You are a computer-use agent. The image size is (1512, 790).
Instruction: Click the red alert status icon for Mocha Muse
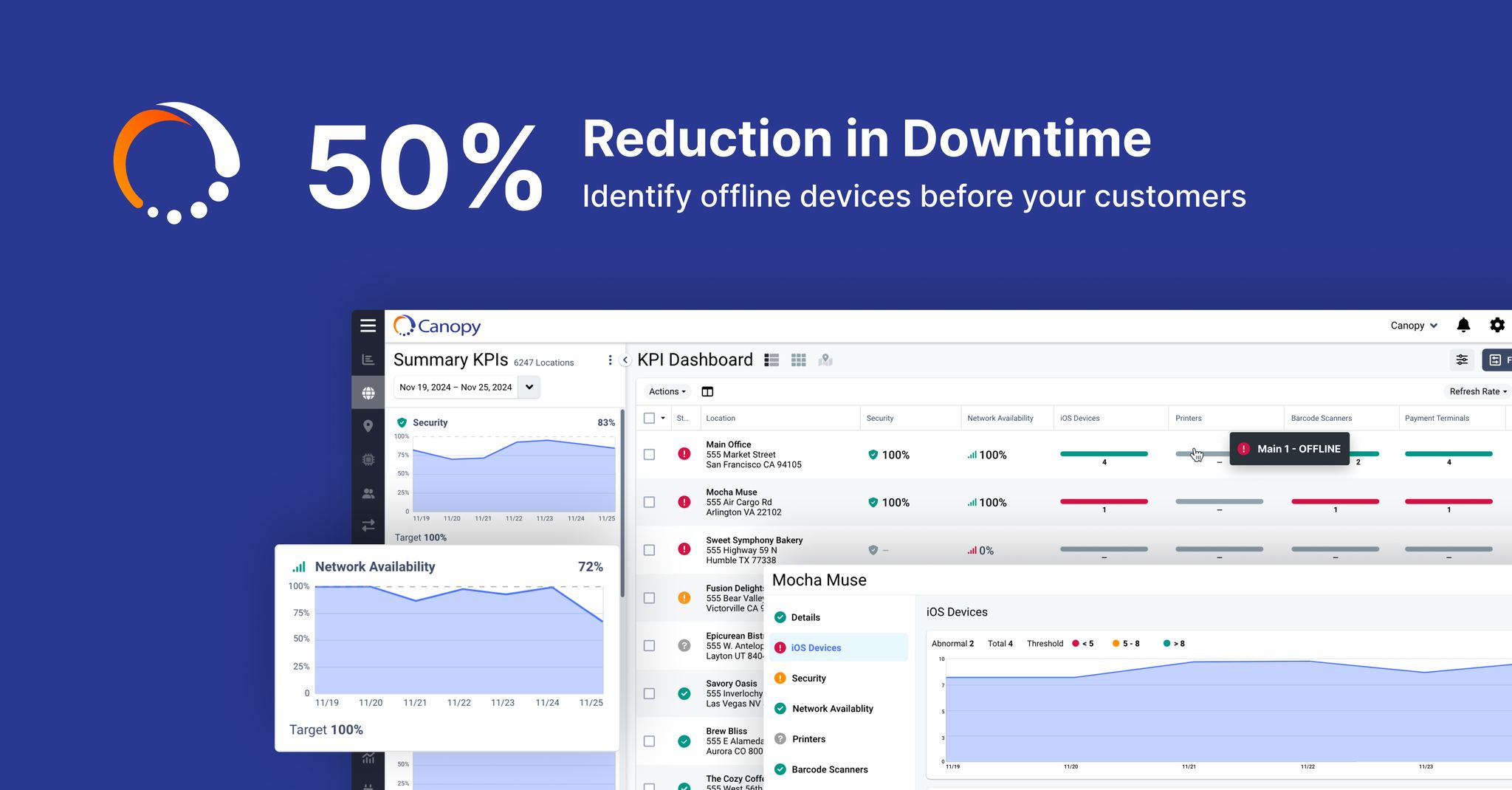pyautogui.click(x=684, y=502)
